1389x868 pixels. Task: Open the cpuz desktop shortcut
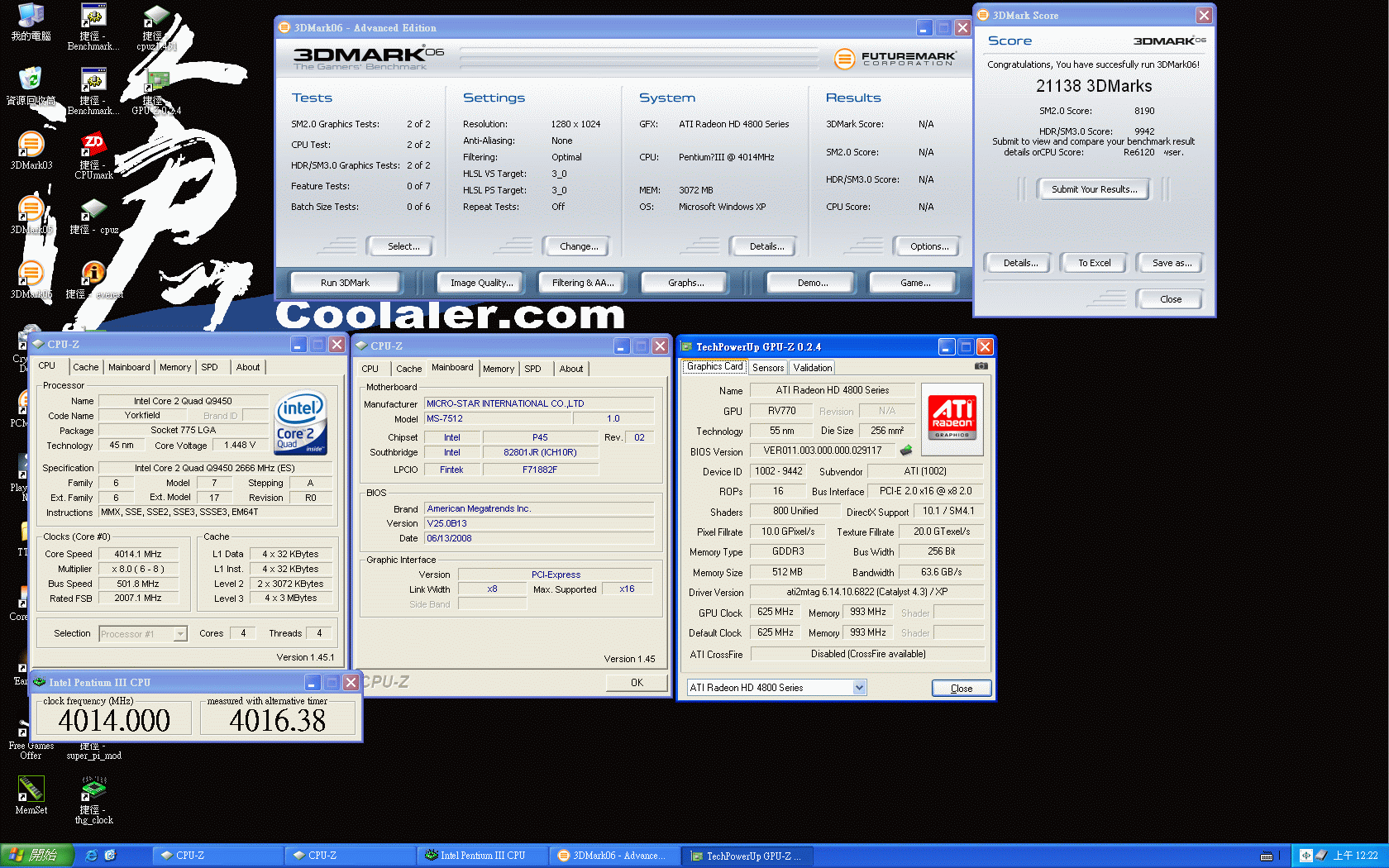tap(93, 216)
